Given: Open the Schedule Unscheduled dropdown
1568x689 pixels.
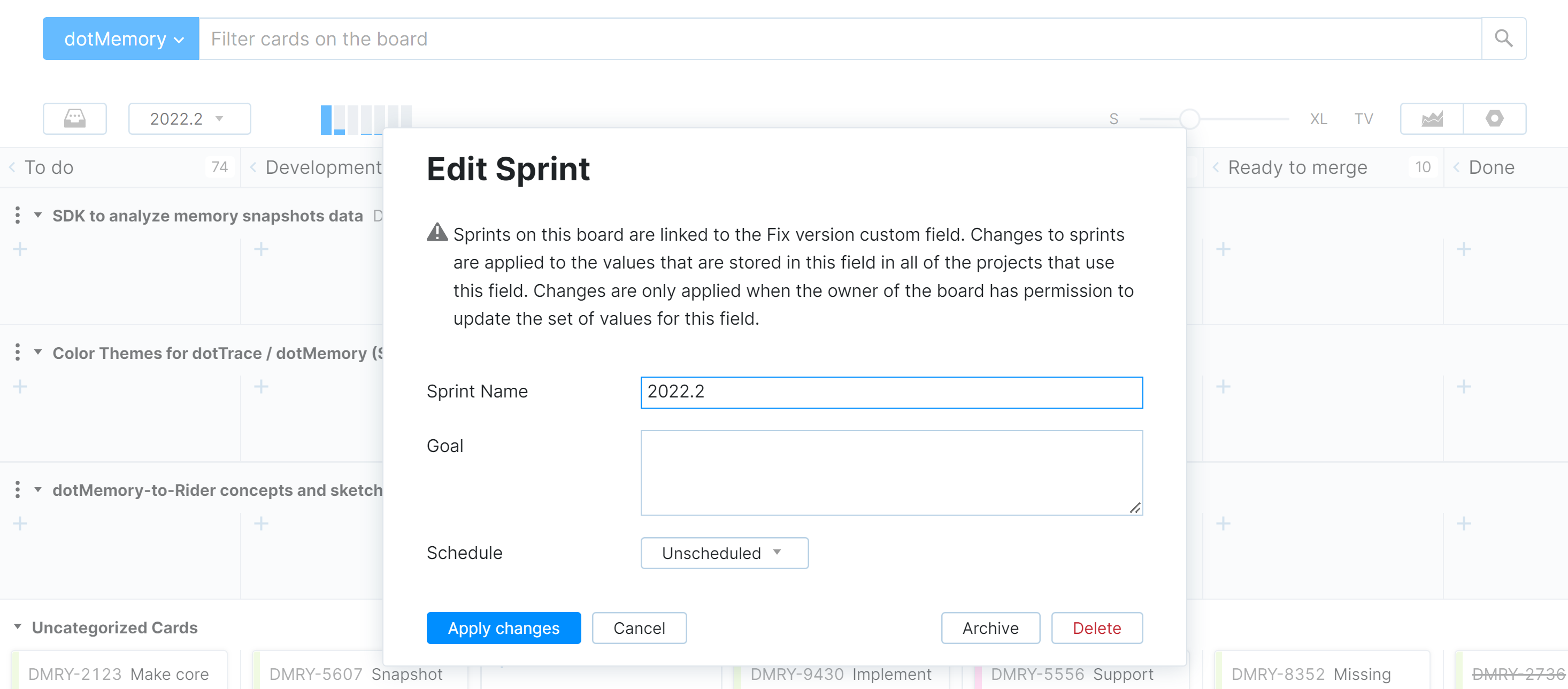Looking at the screenshot, I should pyautogui.click(x=724, y=553).
